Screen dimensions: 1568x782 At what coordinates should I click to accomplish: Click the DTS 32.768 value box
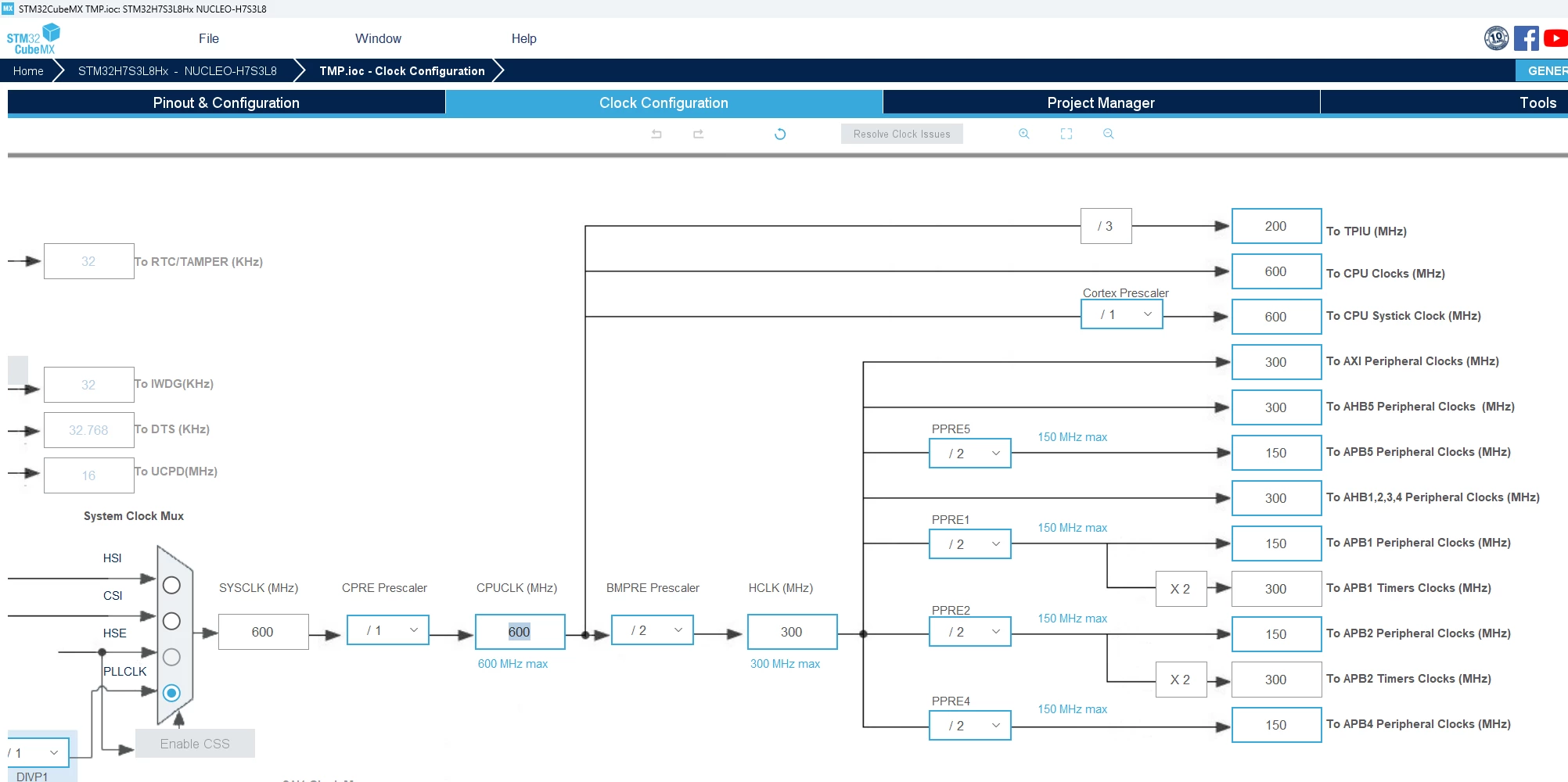coord(88,430)
